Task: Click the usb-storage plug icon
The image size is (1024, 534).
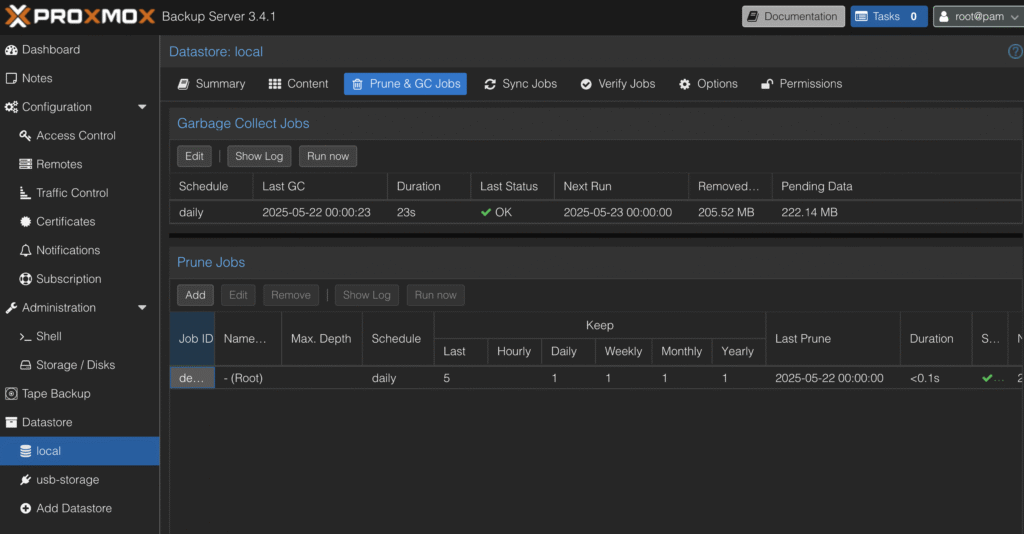Action: pos(25,480)
